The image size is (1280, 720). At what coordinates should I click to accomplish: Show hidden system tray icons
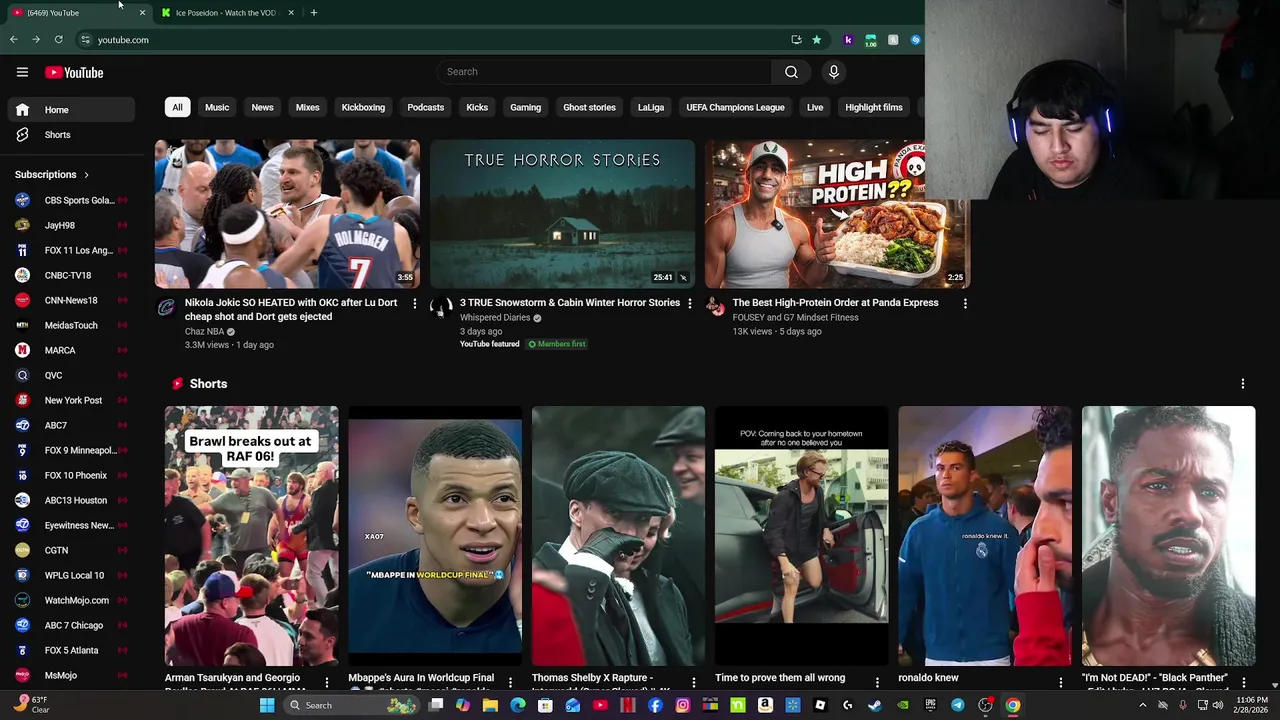click(1142, 705)
